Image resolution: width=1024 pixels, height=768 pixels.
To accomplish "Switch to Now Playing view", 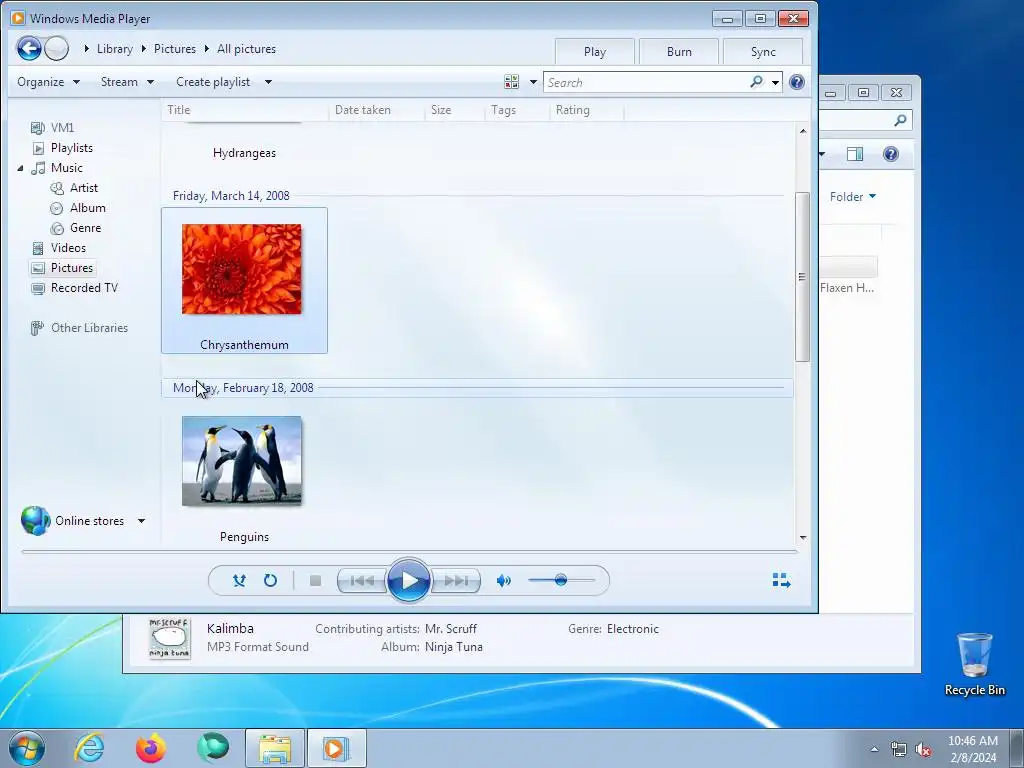I will point(781,580).
